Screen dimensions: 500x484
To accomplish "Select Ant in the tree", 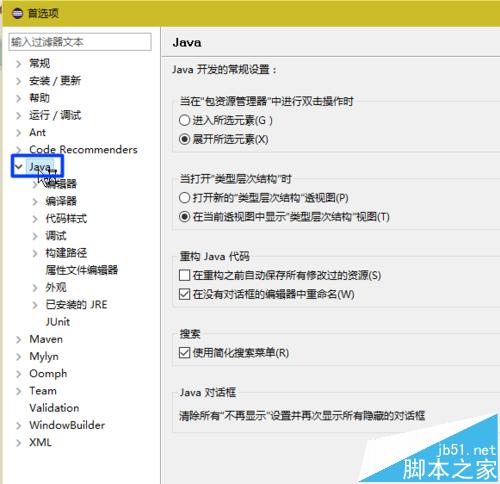I will click(37, 132).
